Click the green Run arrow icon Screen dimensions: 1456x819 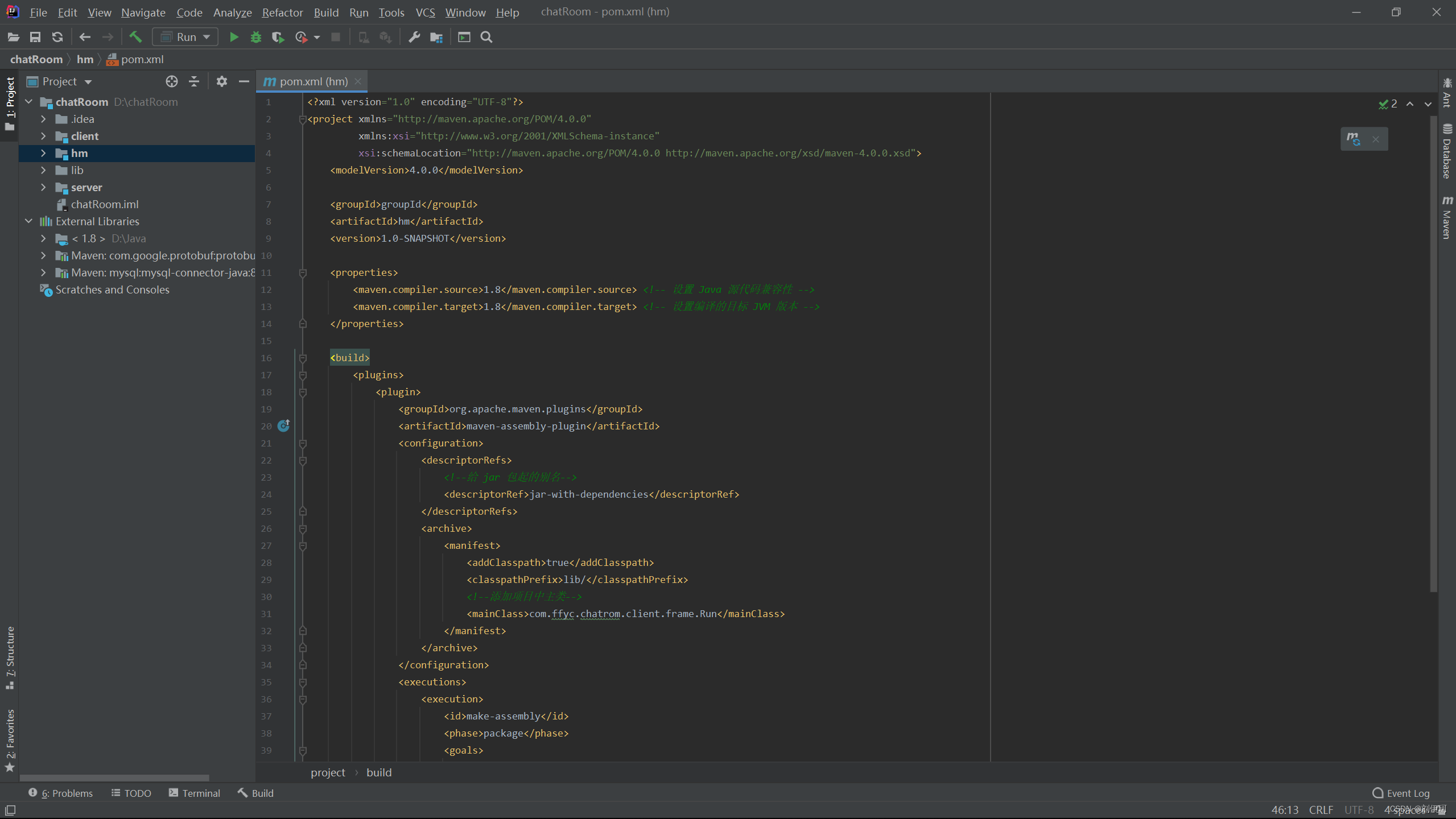(x=233, y=38)
